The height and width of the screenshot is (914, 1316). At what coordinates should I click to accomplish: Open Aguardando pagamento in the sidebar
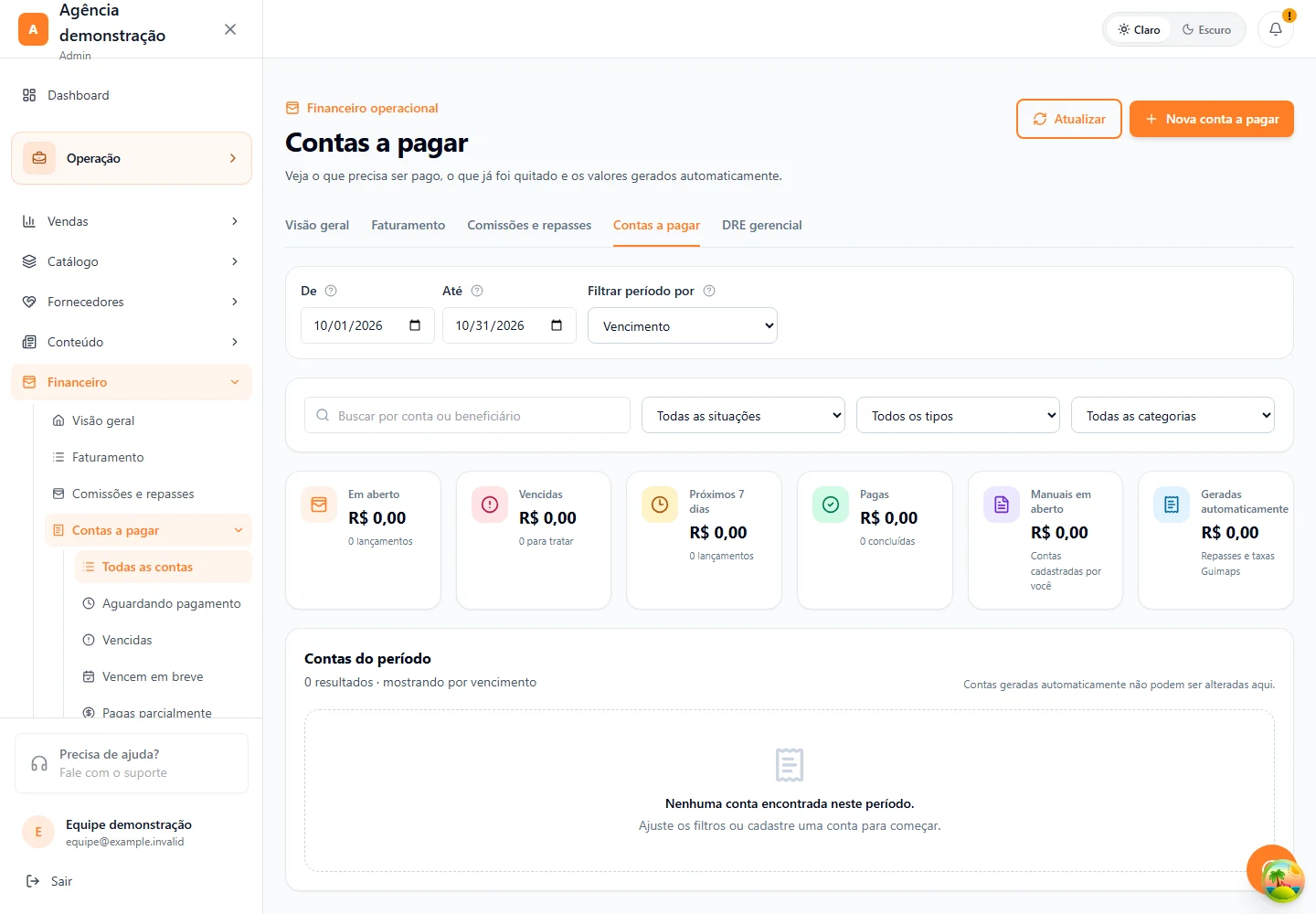tap(163, 603)
